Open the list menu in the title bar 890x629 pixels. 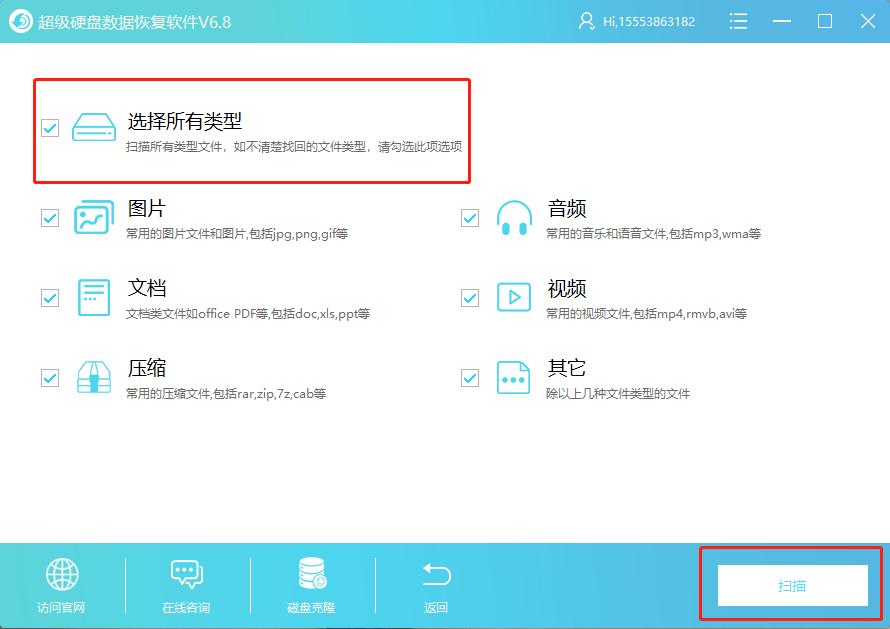click(x=738, y=20)
